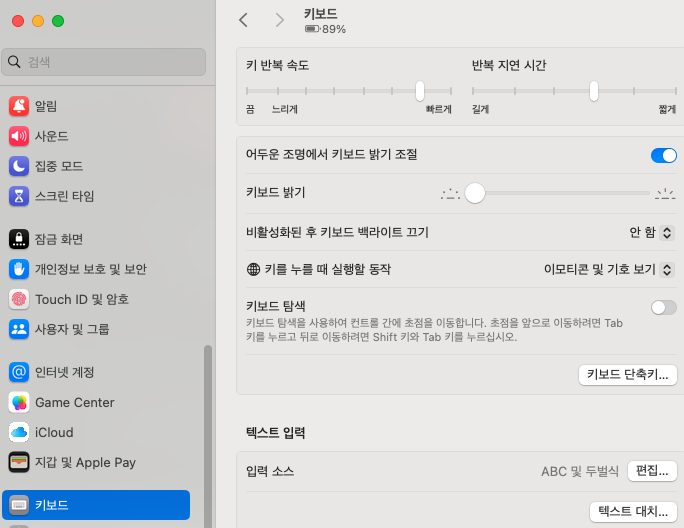The height and width of the screenshot is (528, 684).
Task: Select the 집중 모드 moon icon
Action: (x=19, y=166)
